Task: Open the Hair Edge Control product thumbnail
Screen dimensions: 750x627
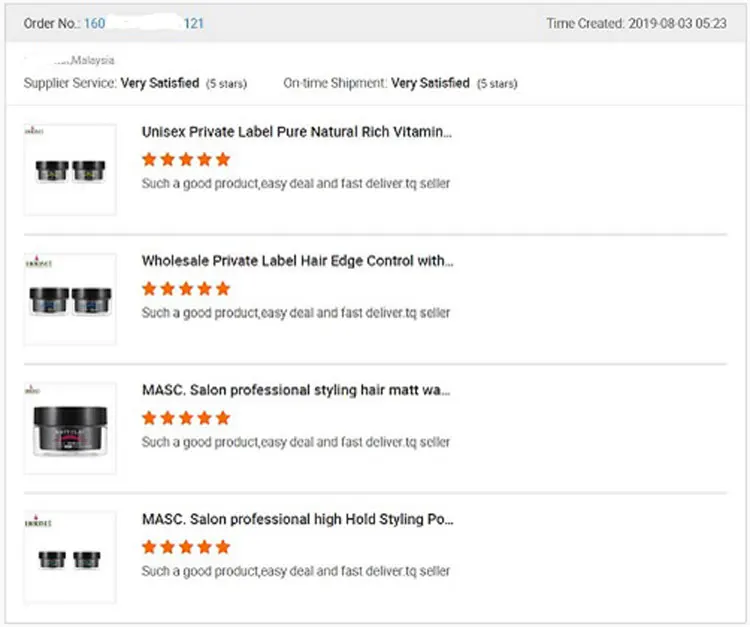Action: (70, 299)
